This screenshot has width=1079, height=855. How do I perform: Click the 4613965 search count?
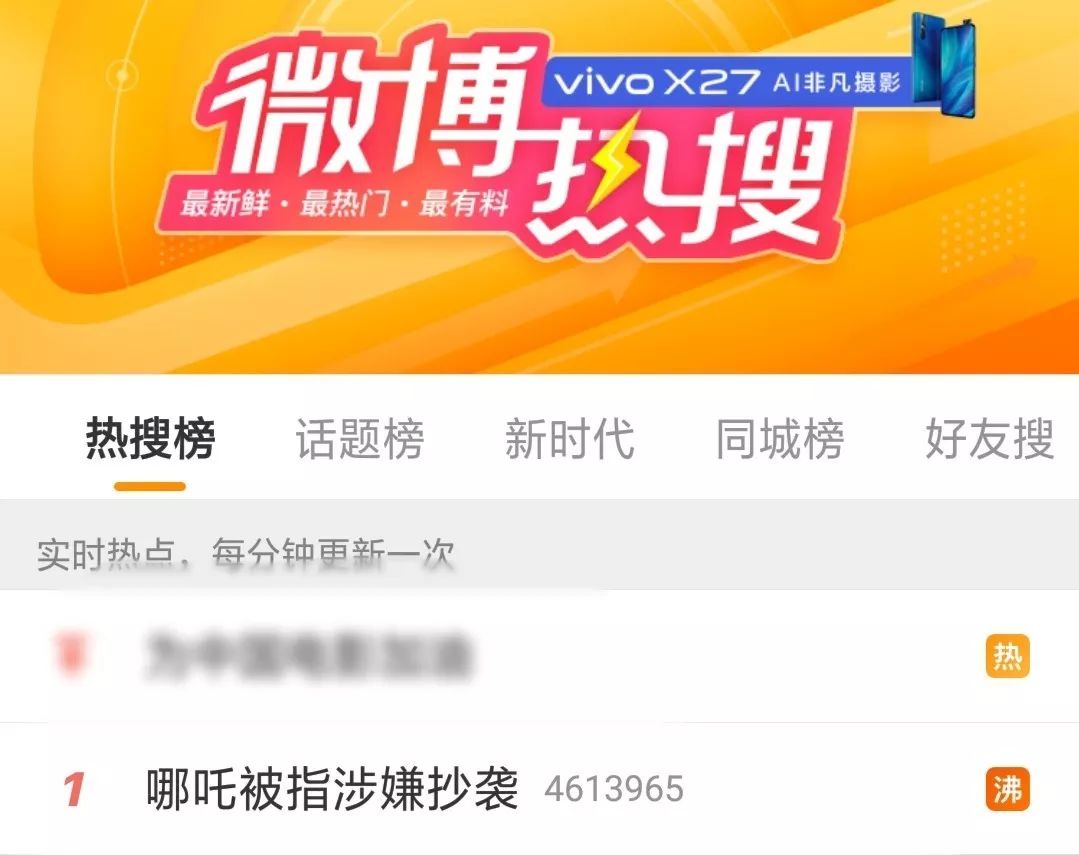point(614,790)
